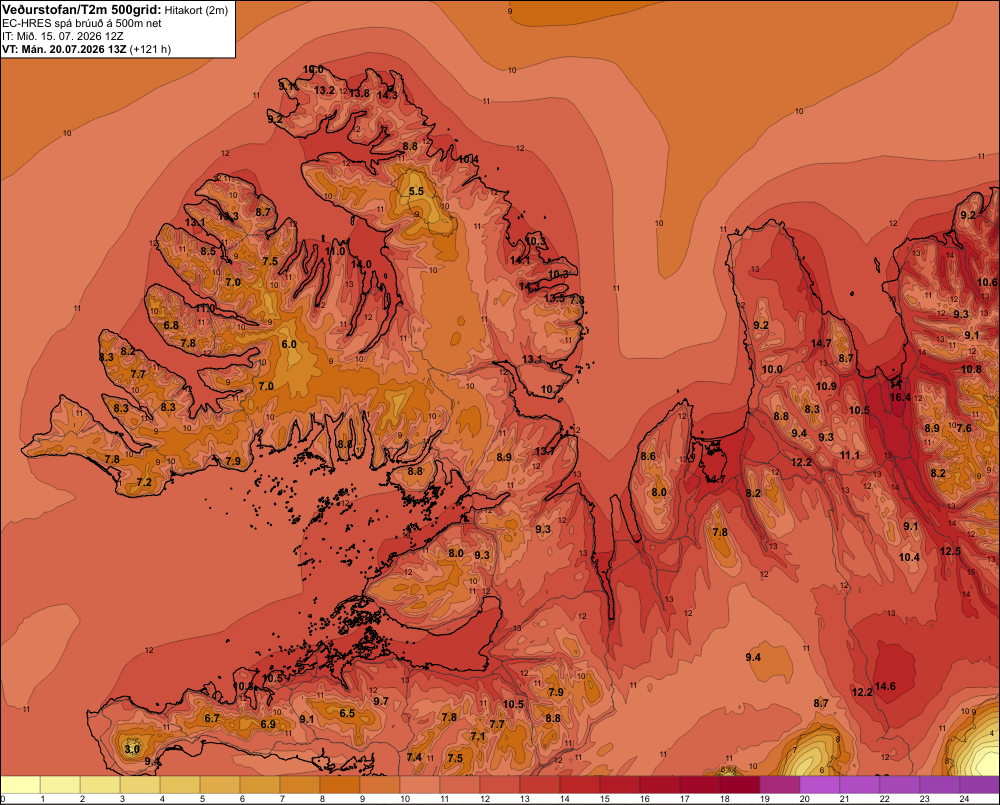
Task: Click the 7.2 temperature label
Action: [144, 482]
